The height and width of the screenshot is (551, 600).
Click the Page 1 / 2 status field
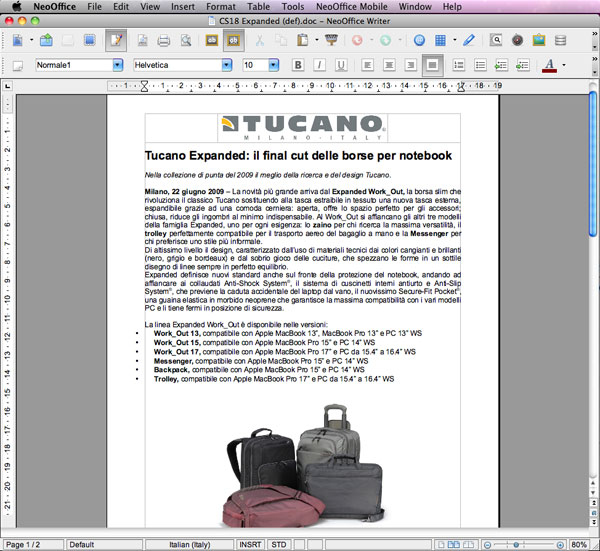pos(33,544)
